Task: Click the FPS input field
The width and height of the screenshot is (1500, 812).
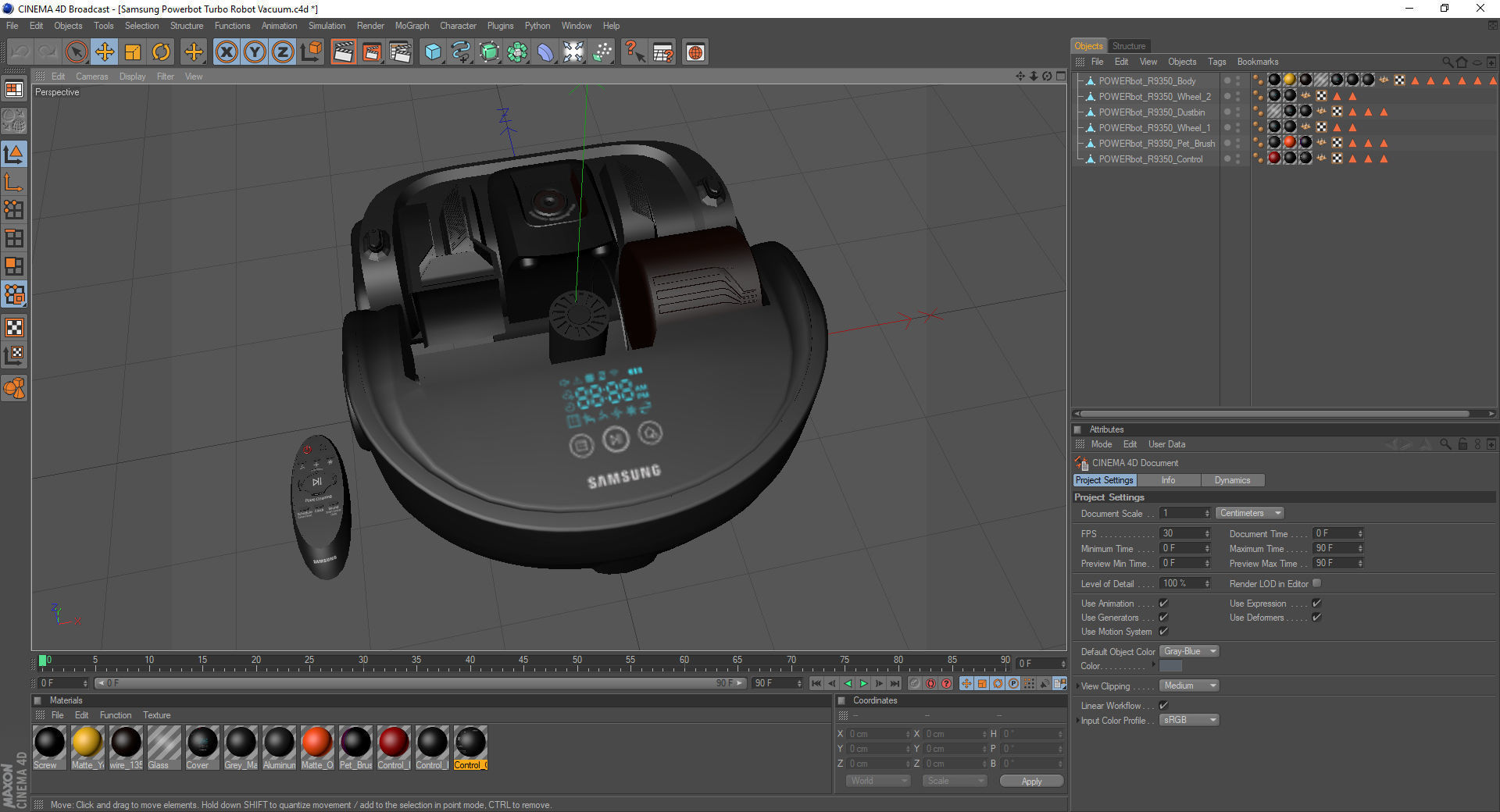Action: [x=1184, y=533]
